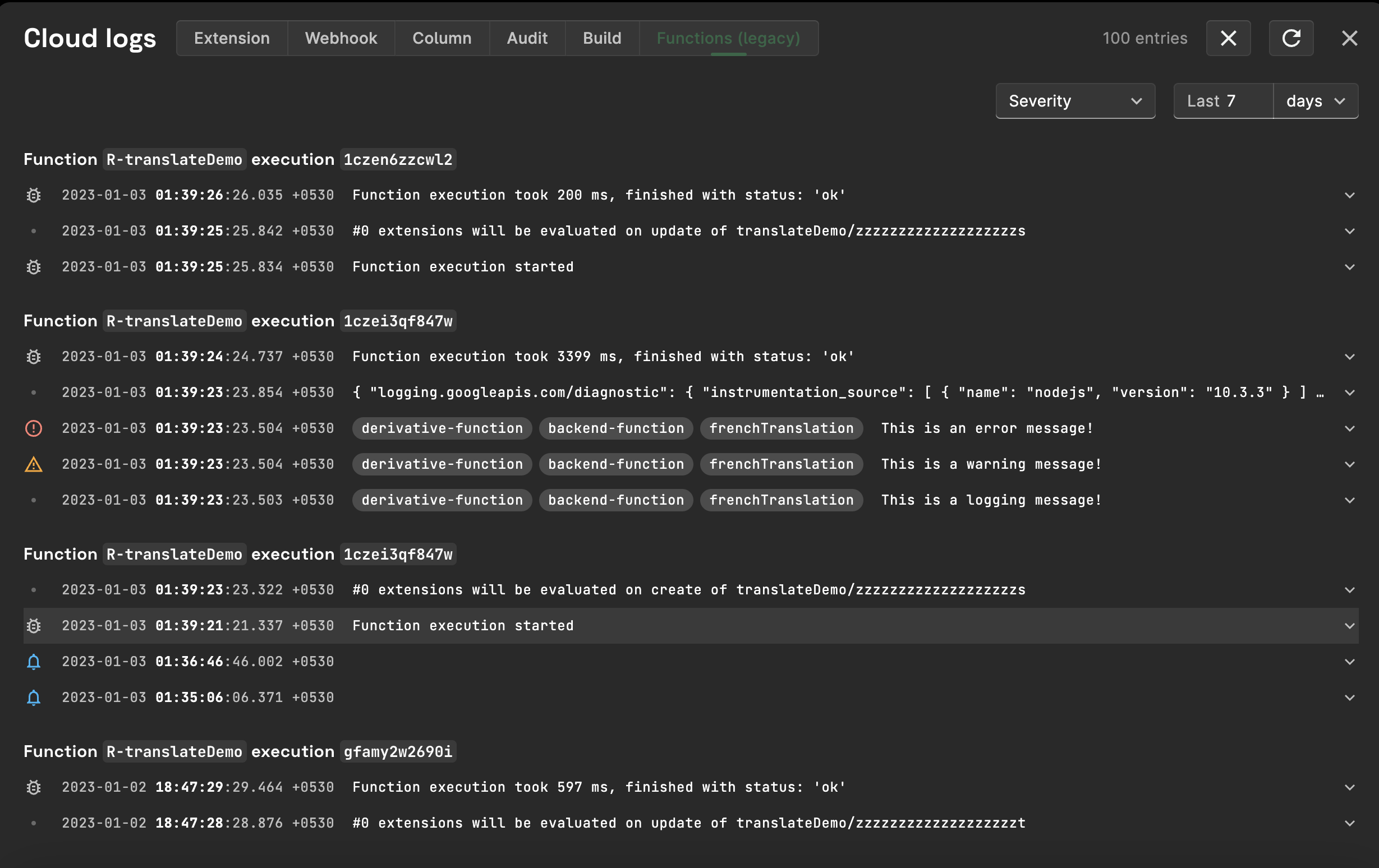Open the Audit logs tab
This screenshot has width=1379, height=868.
coord(527,38)
